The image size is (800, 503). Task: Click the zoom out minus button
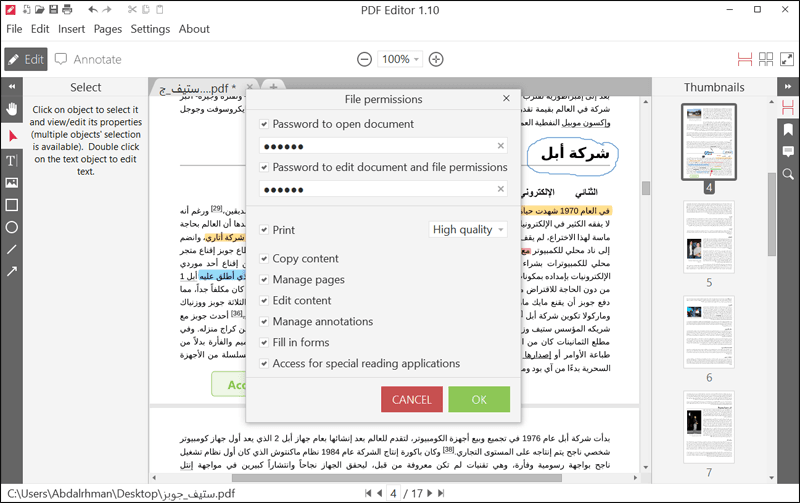(x=364, y=59)
